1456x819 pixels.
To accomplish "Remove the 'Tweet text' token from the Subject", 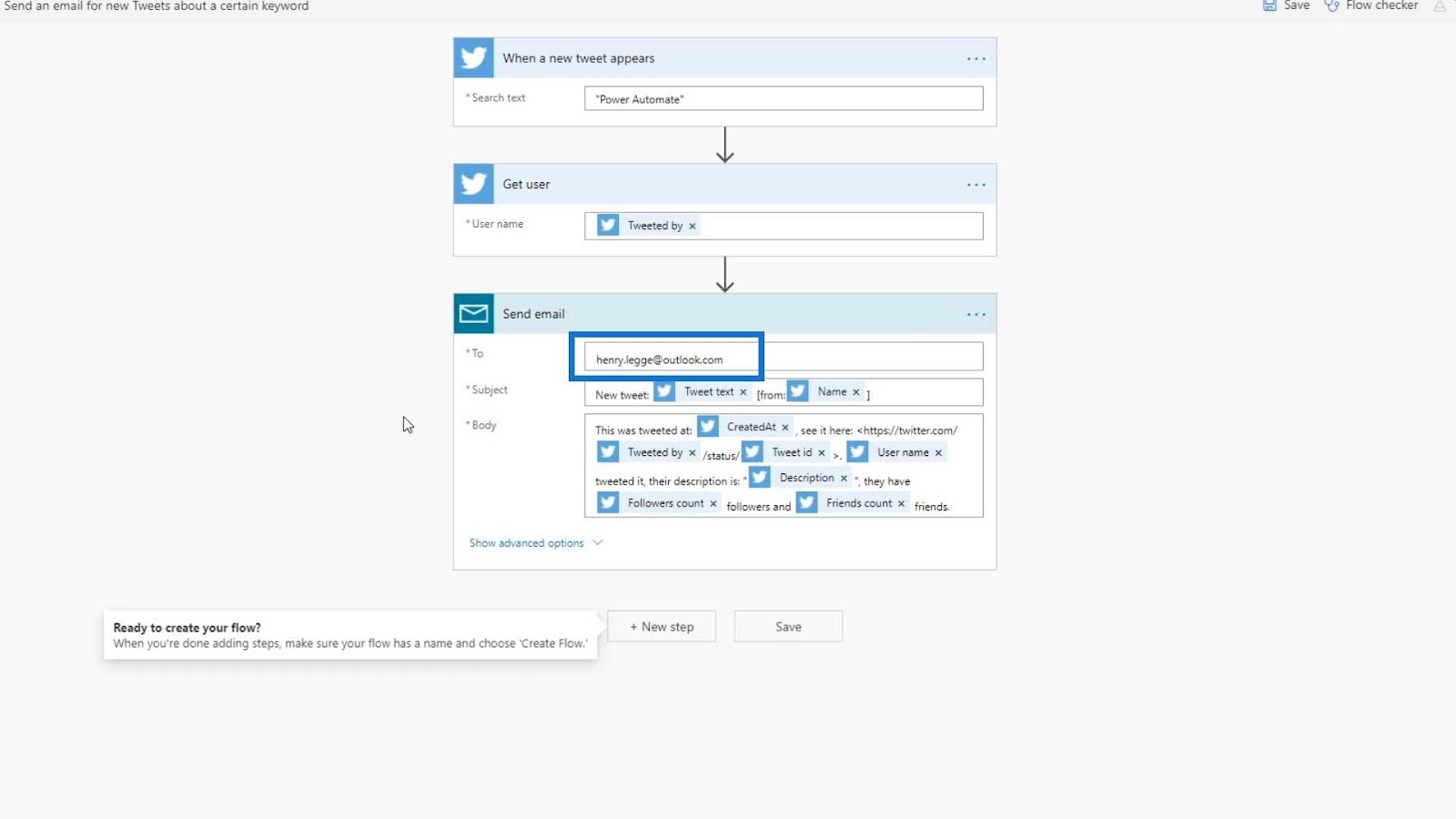I will pos(743,392).
